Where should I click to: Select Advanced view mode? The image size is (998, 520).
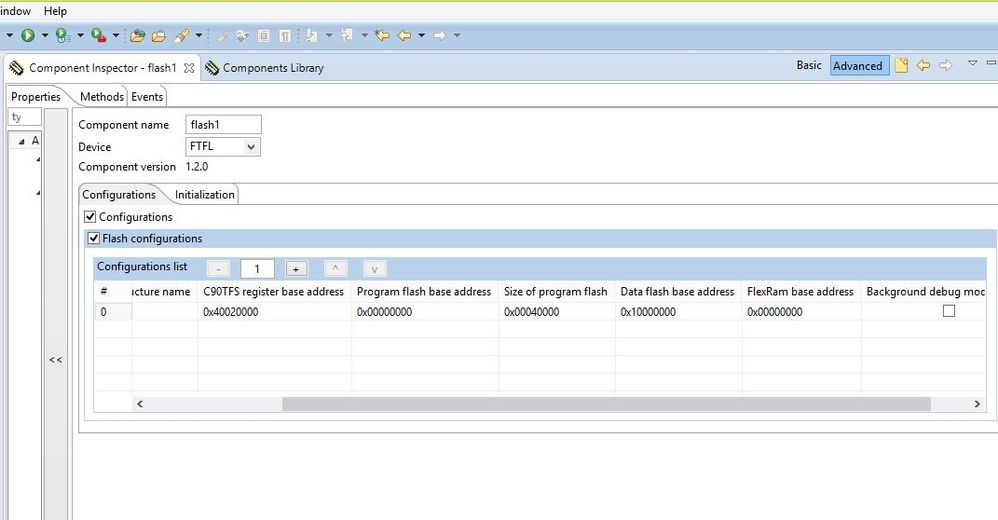858,66
